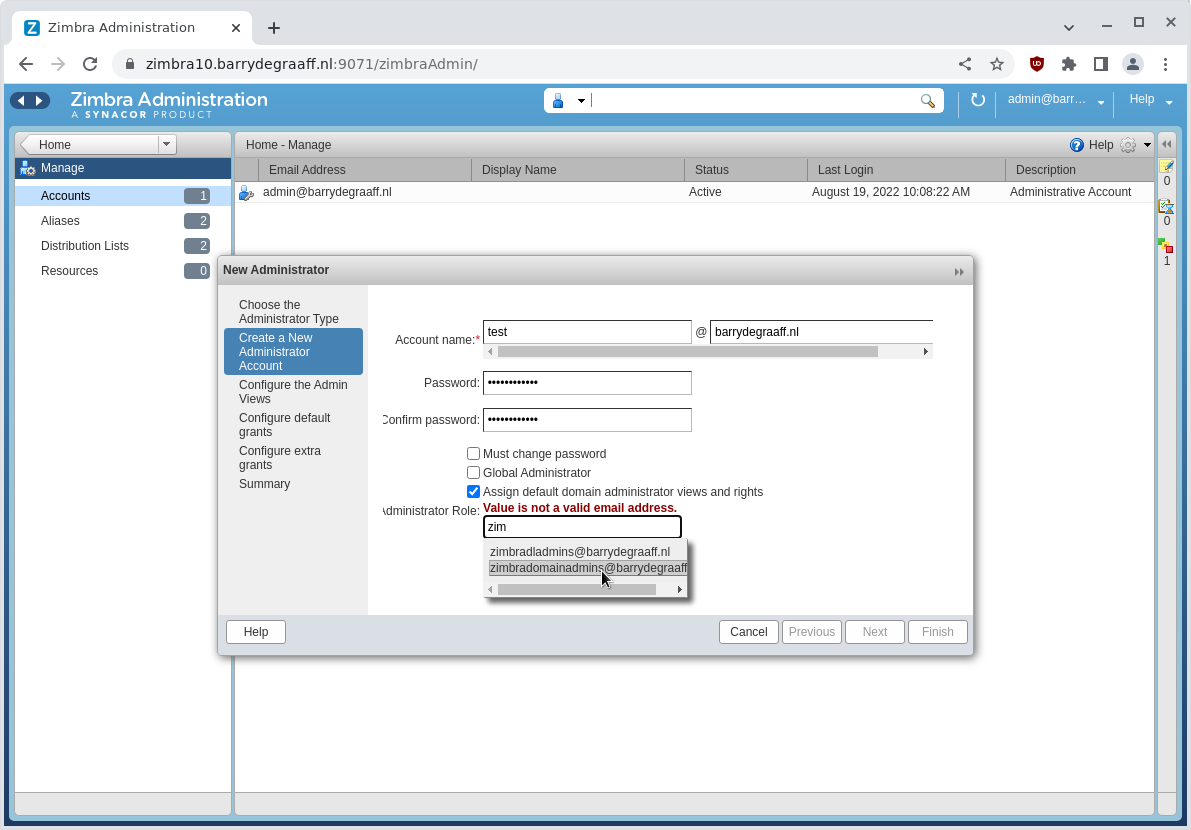Collapse the right status pane arrows
Image resolution: width=1191 pixels, height=830 pixels.
[1167, 144]
